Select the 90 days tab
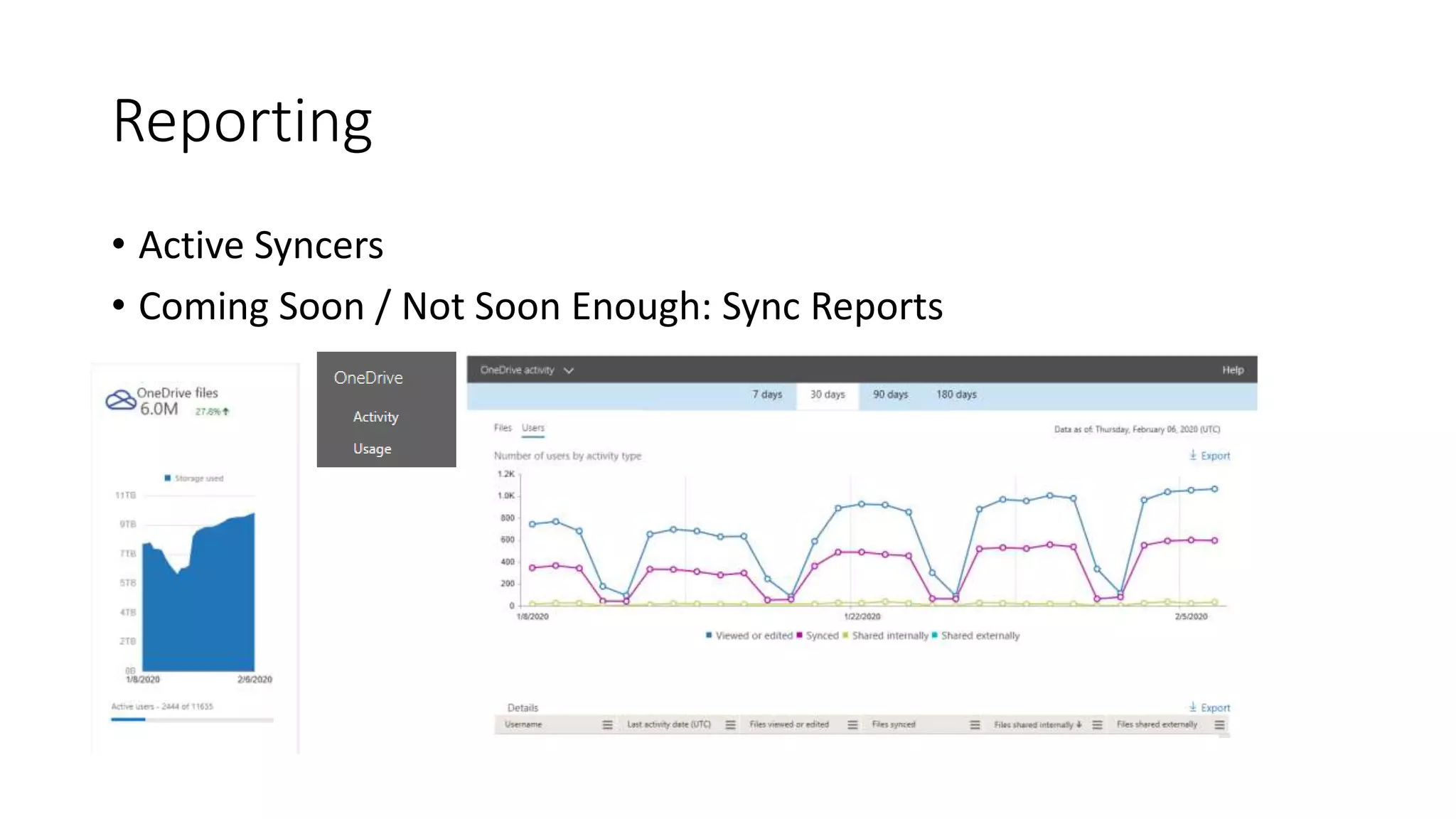 tap(890, 395)
